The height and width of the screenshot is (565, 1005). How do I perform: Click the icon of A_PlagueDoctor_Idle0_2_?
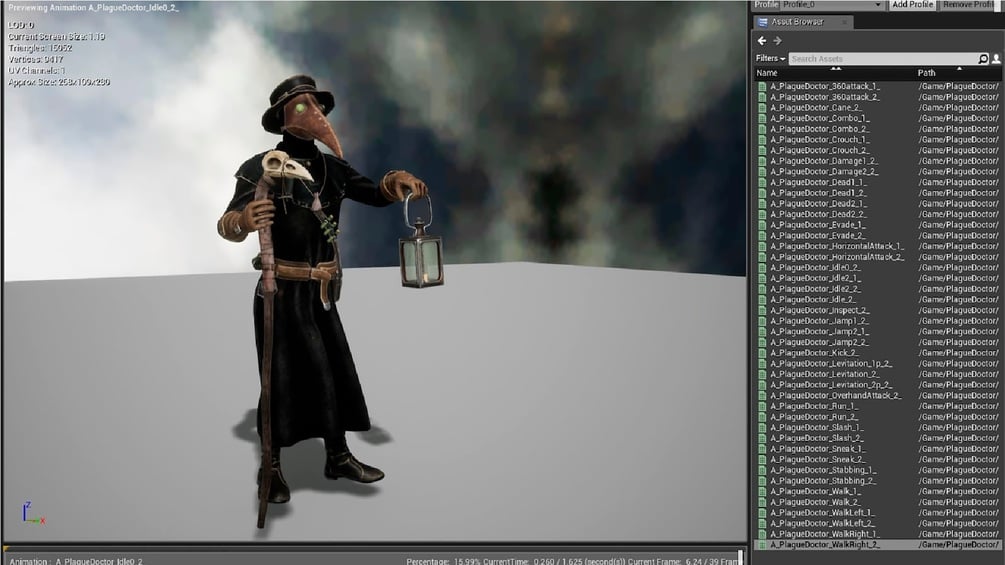click(762, 268)
